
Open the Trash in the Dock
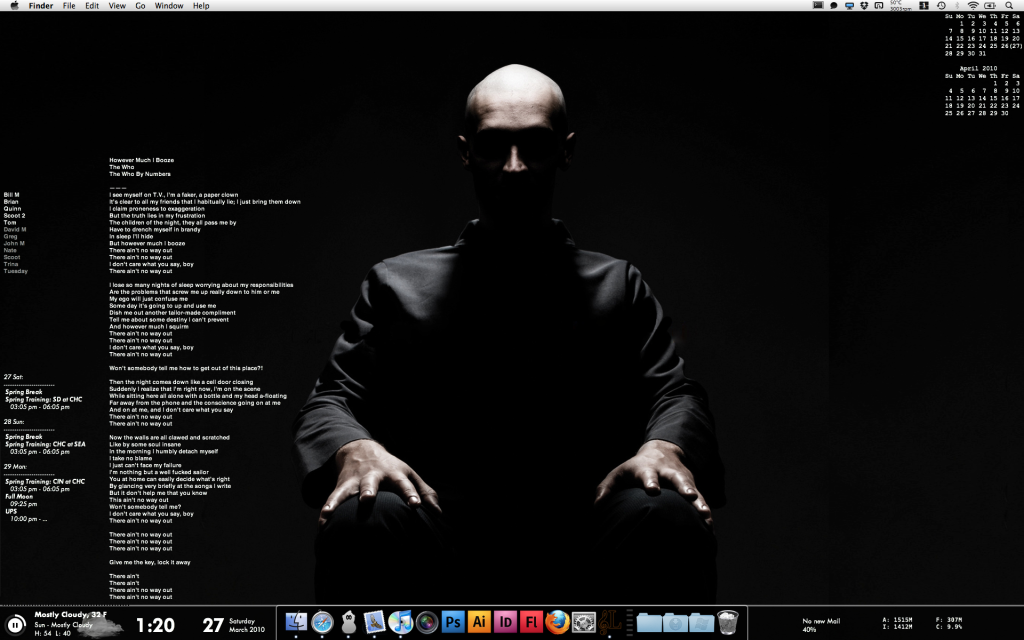[x=728, y=622]
